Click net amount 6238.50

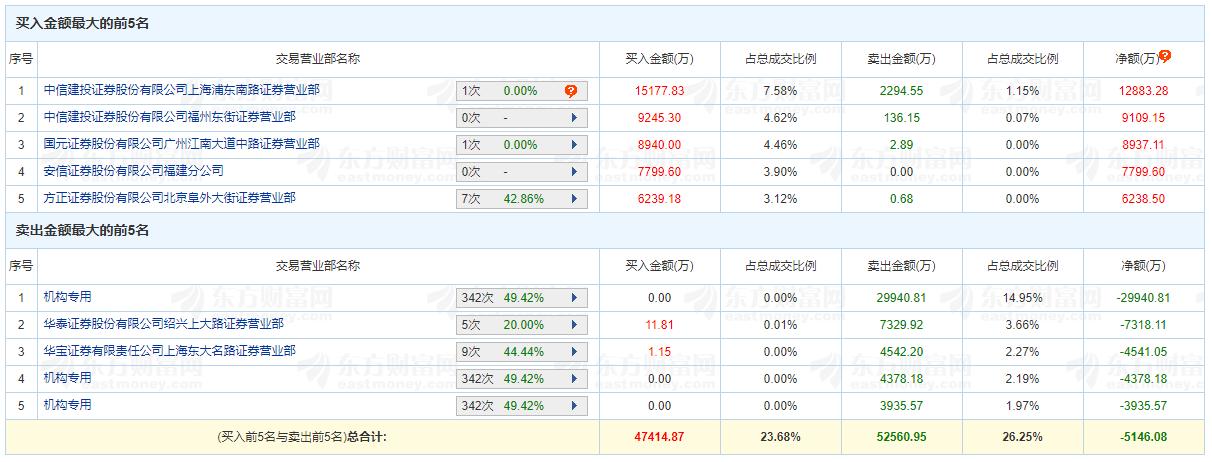pos(1144,199)
